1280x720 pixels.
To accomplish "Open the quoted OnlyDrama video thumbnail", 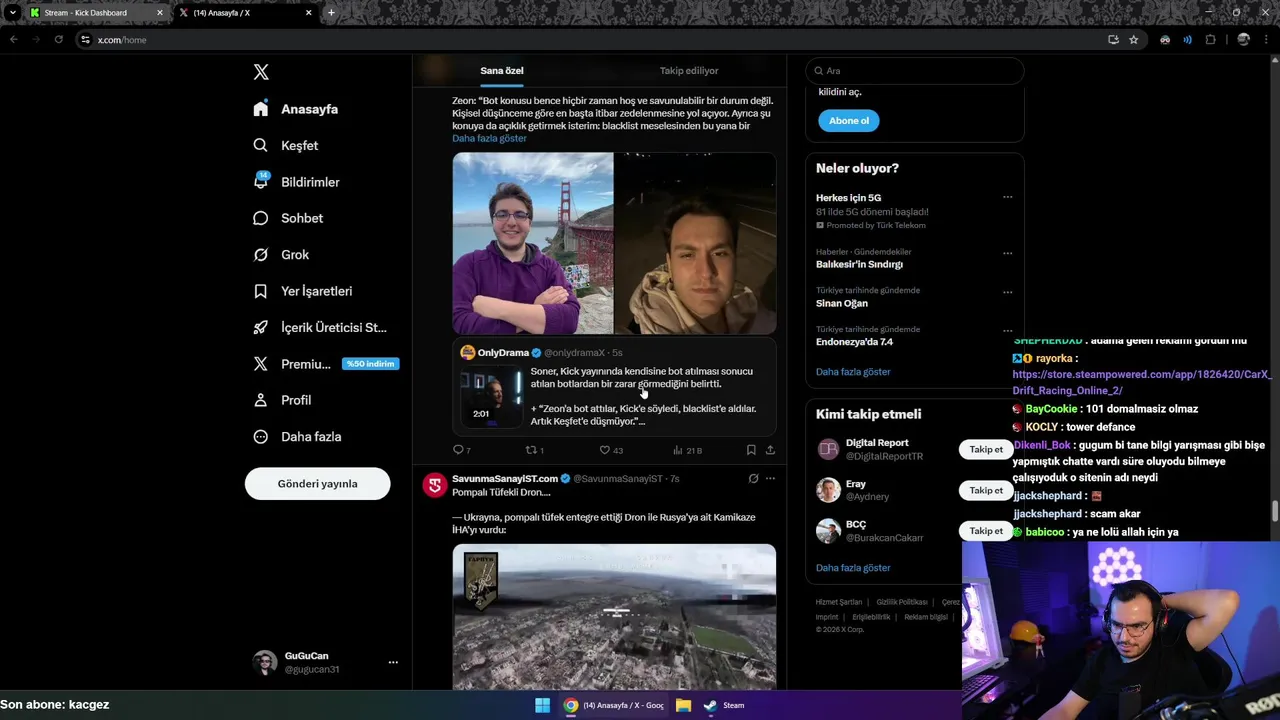I will click(x=491, y=396).
